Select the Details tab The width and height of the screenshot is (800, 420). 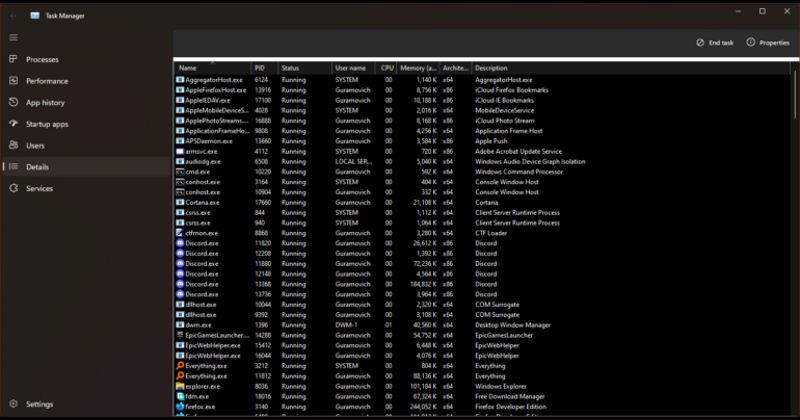click(87, 167)
